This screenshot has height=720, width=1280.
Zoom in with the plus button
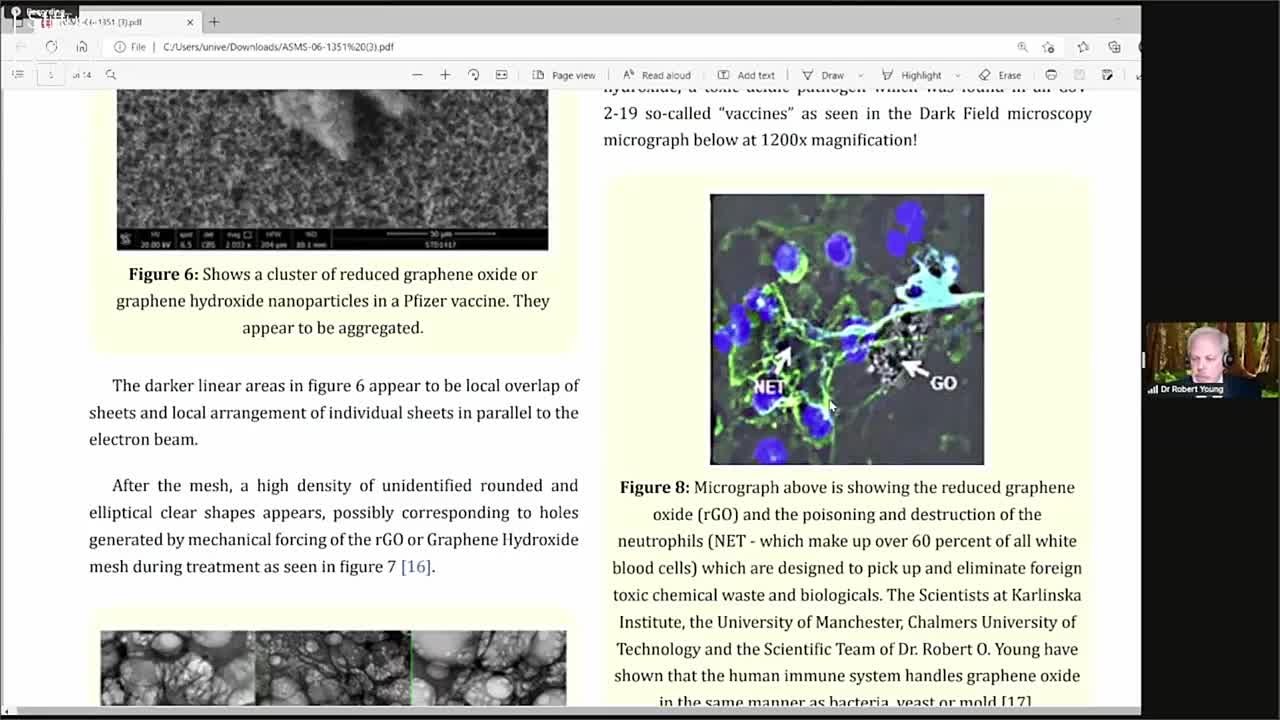[445, 75]
